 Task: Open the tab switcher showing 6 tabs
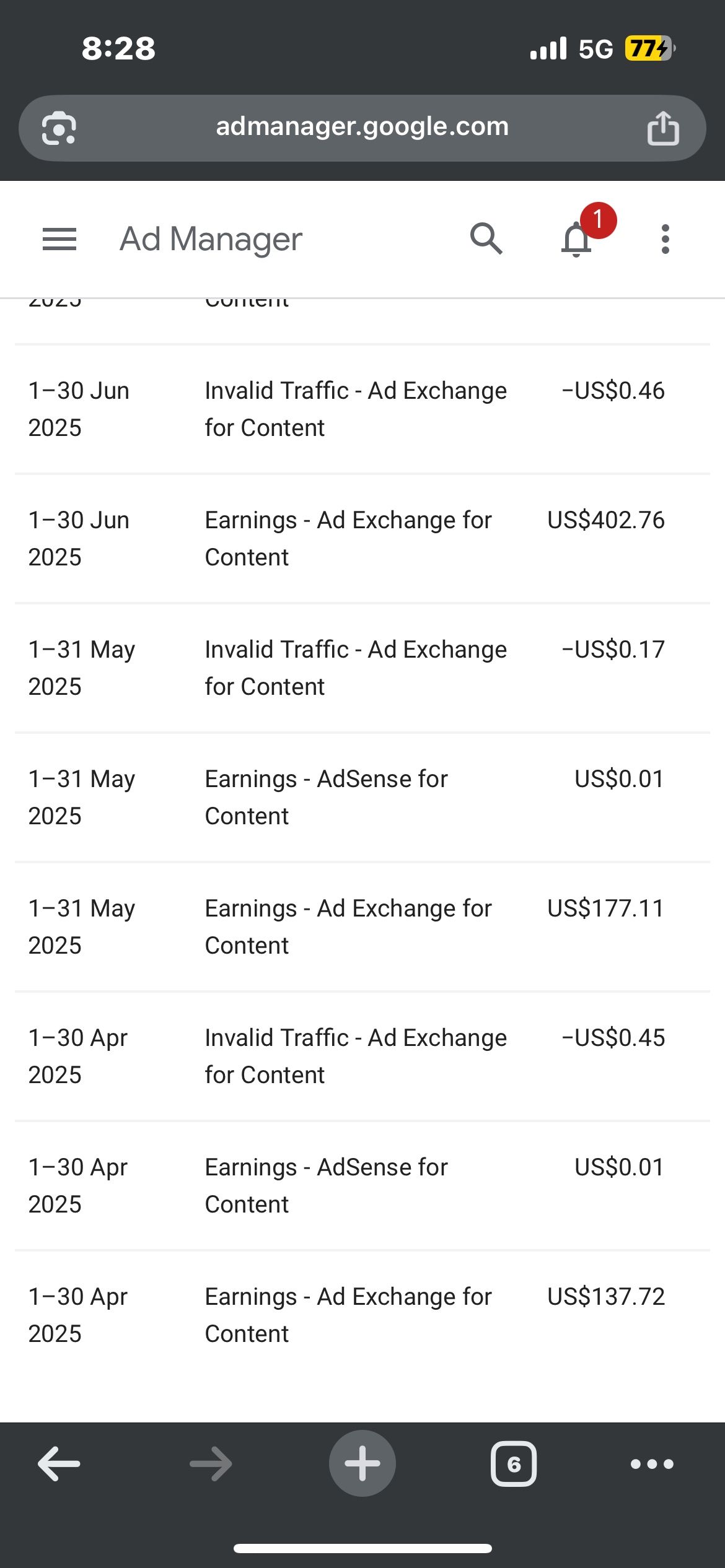[513, 1463]
